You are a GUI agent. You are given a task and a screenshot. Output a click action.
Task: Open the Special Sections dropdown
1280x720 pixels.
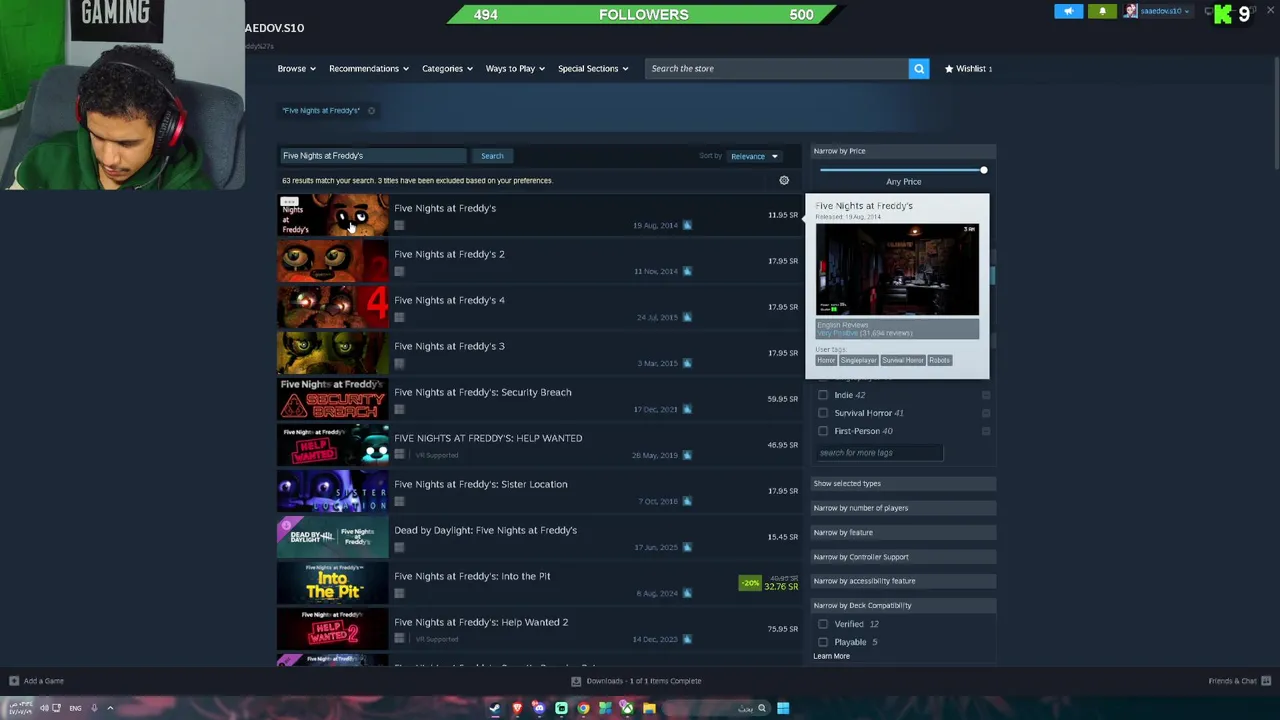pyautogui.click(x=593, y=68)
